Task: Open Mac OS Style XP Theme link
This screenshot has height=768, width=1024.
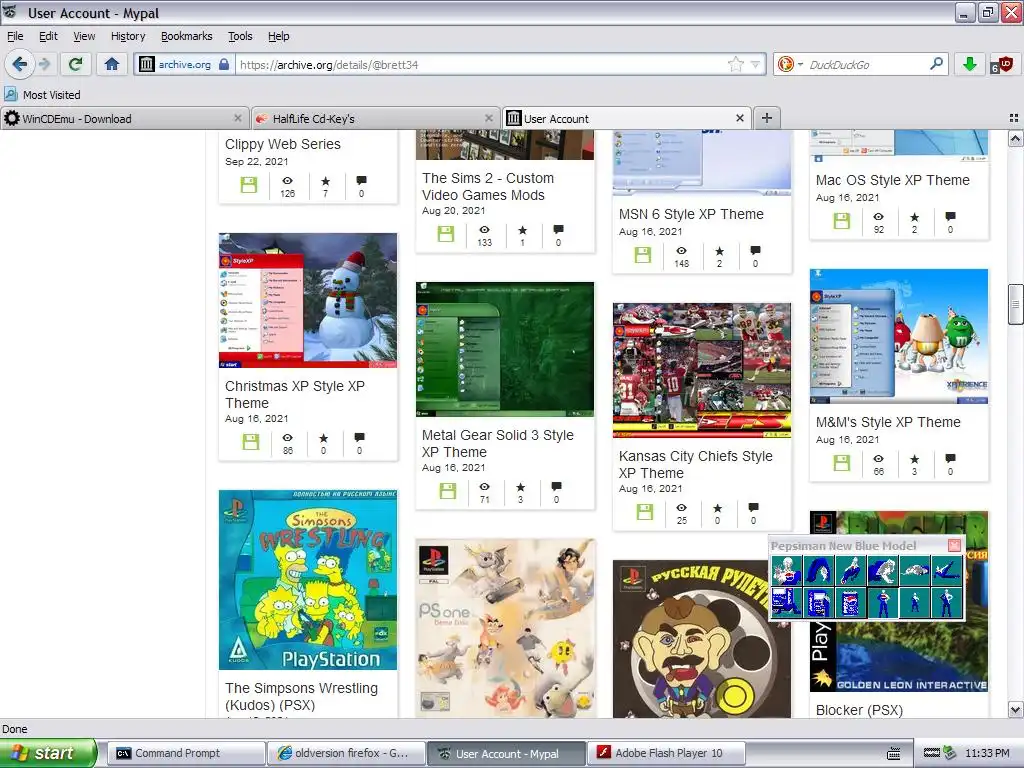Action: point(893,180)
